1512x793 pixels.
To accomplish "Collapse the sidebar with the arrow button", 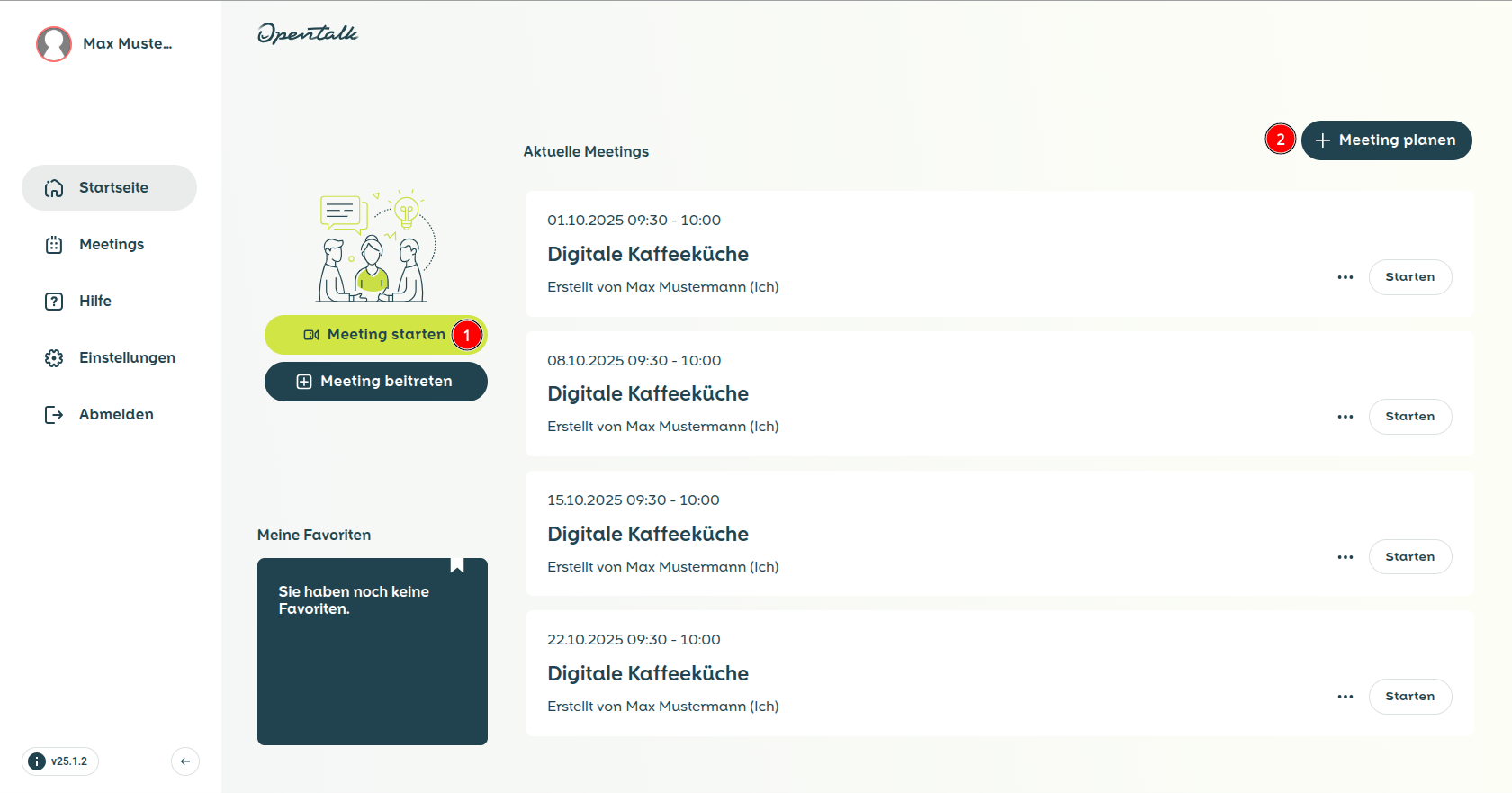I will pyautogui.click(x=185, y=761).
